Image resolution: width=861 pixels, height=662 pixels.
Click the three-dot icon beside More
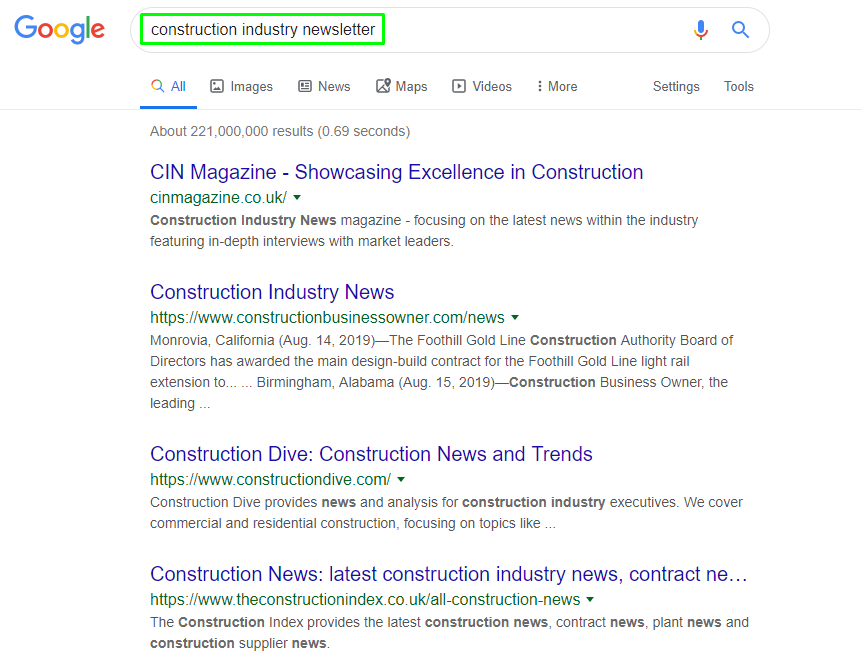point(540,86)
